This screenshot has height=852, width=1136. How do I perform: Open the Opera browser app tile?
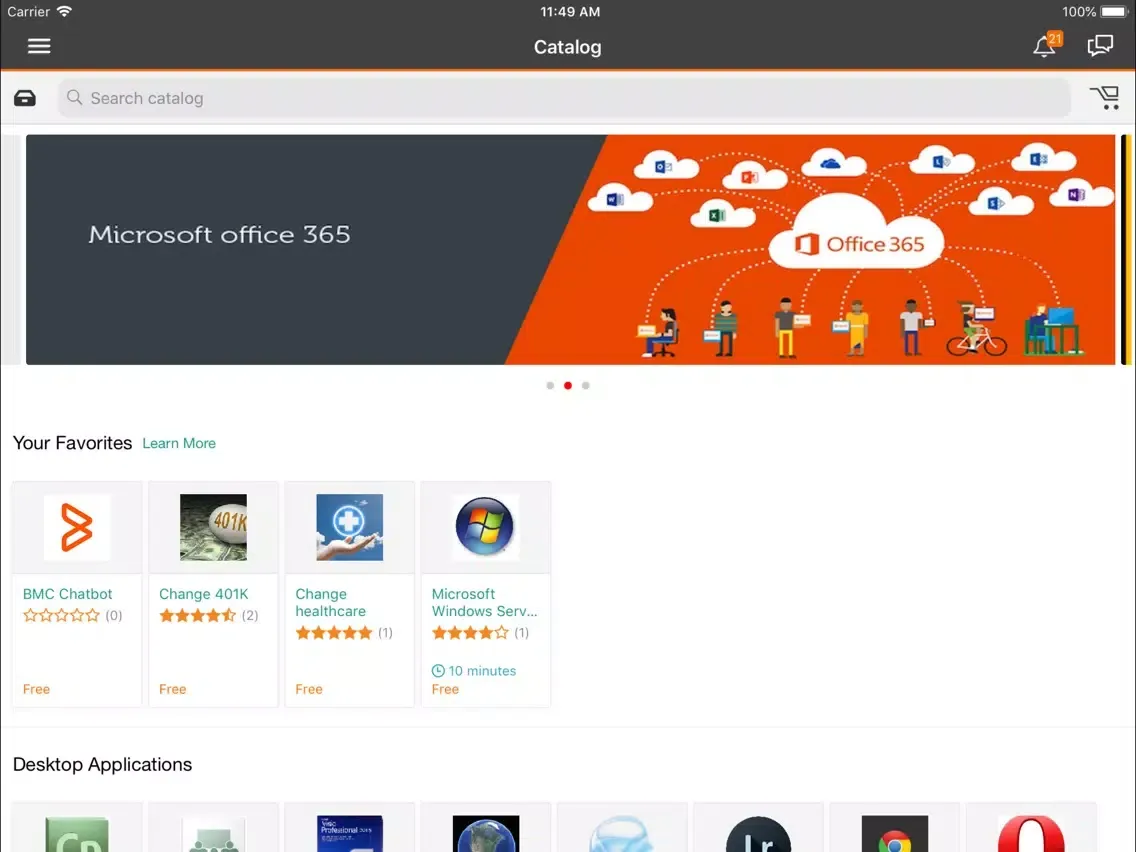[1030, 833]
